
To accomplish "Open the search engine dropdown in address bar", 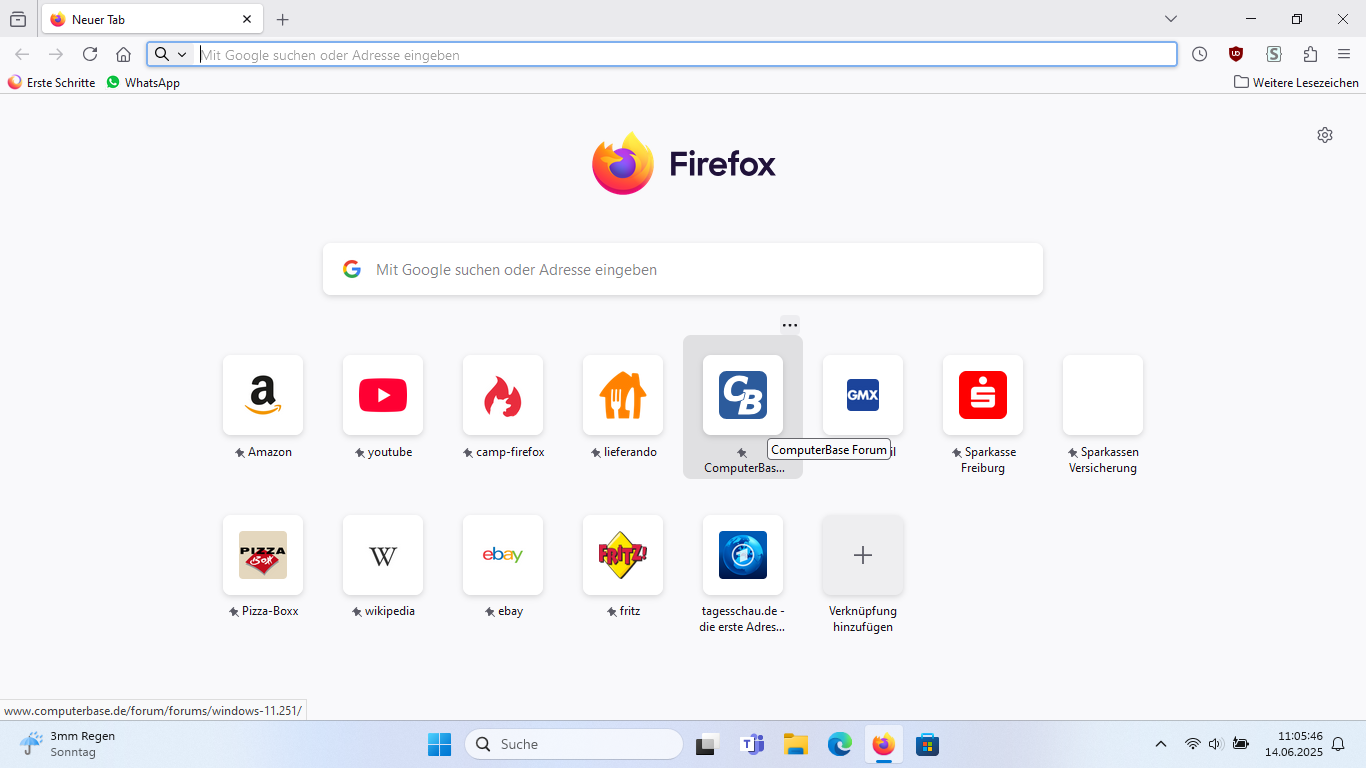I will [171, 54].
